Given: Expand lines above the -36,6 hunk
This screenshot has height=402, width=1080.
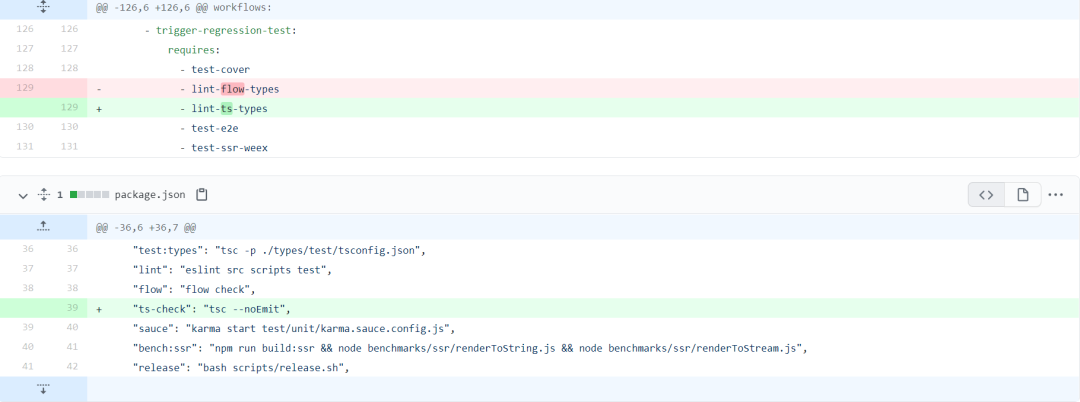Looking at the screenshot, I should (x=43, y=227).
